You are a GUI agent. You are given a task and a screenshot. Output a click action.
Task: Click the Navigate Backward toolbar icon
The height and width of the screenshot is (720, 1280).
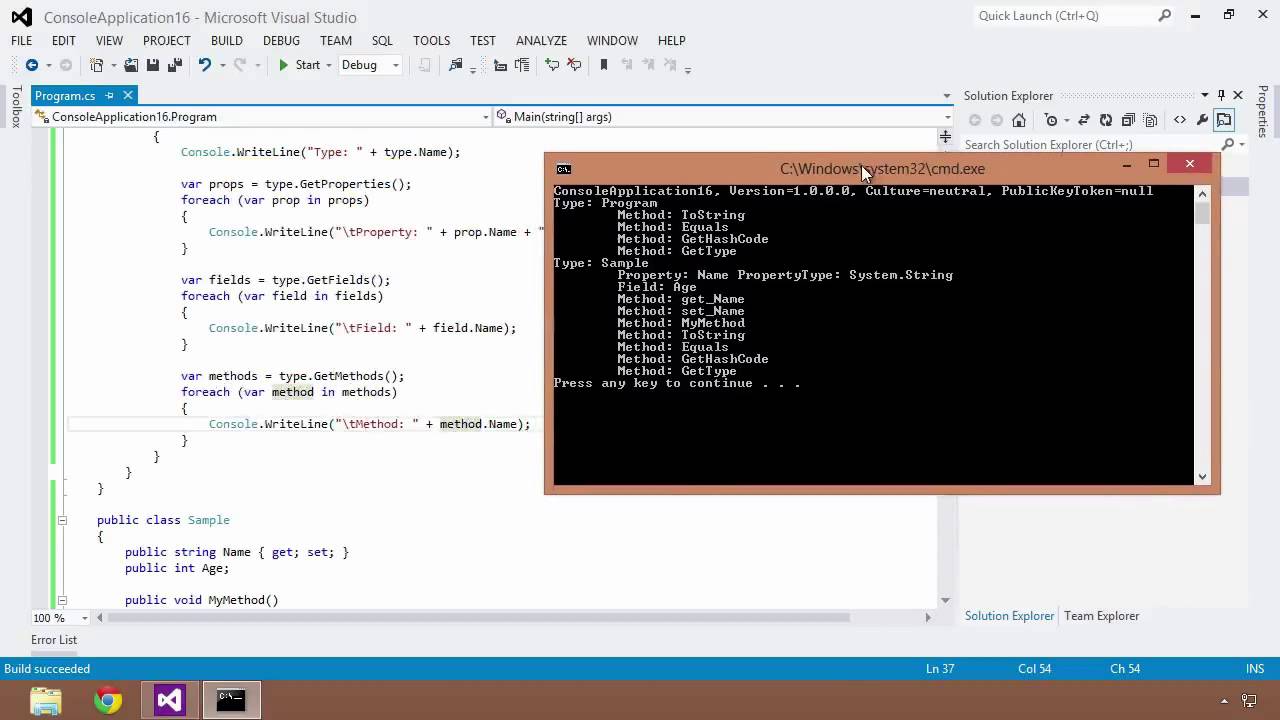pyautogui.click(x=32, y=65)
